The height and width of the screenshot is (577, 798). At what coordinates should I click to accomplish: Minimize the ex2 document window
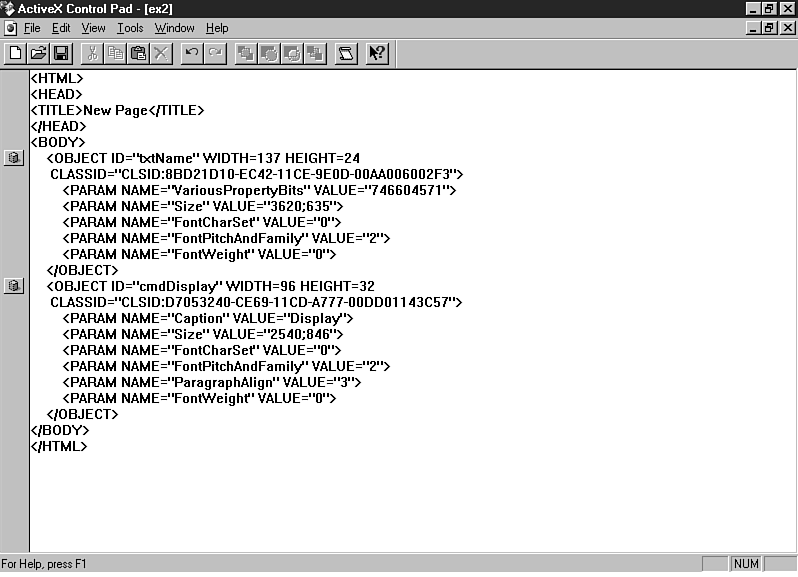(753, 28)
